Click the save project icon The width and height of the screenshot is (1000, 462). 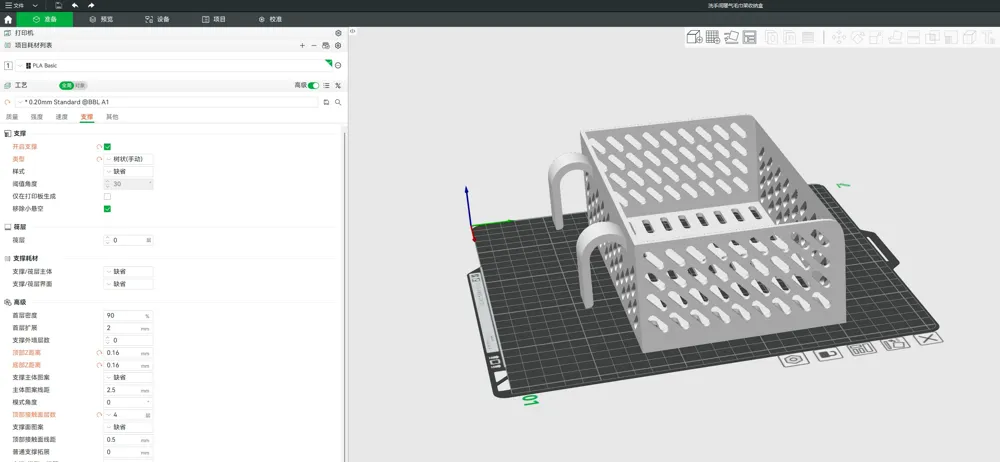58,5
